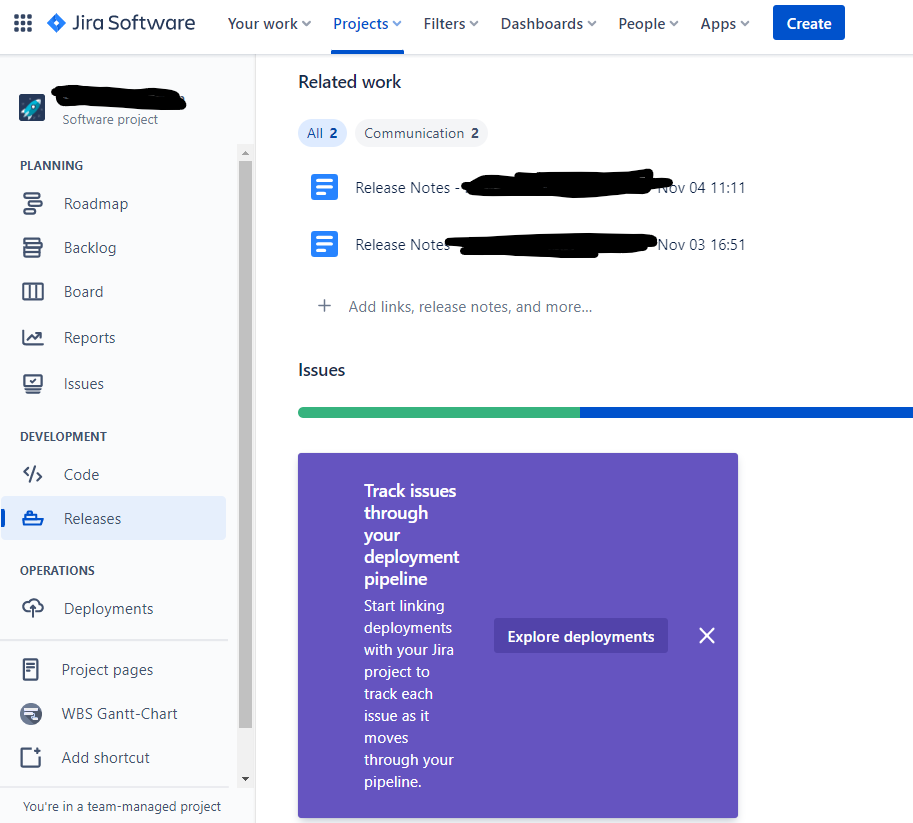913x823 pixels.
Task: Click the Related work heading
Action: [x=349, y=82]
